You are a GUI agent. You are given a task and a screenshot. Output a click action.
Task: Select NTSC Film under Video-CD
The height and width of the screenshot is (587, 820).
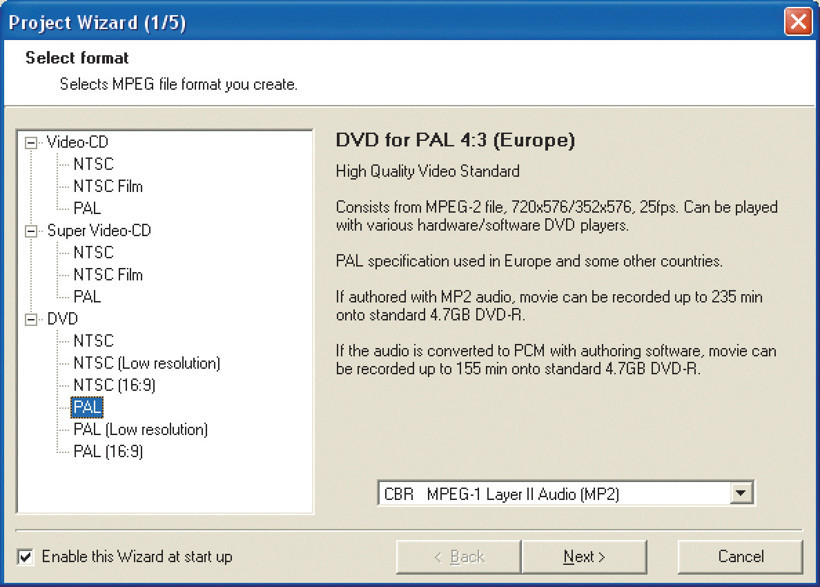tap(108, 186)
